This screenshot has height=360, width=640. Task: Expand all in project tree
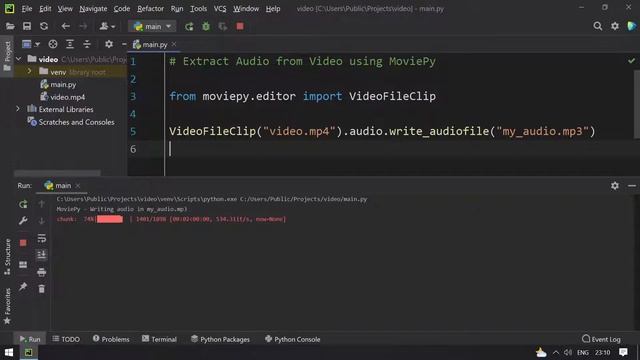70,44
